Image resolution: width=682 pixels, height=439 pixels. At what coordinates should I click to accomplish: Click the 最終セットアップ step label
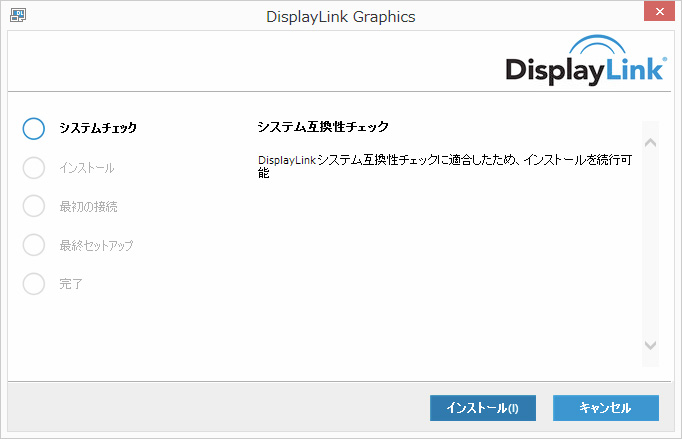pyautogui.click(x=96, y=245)
